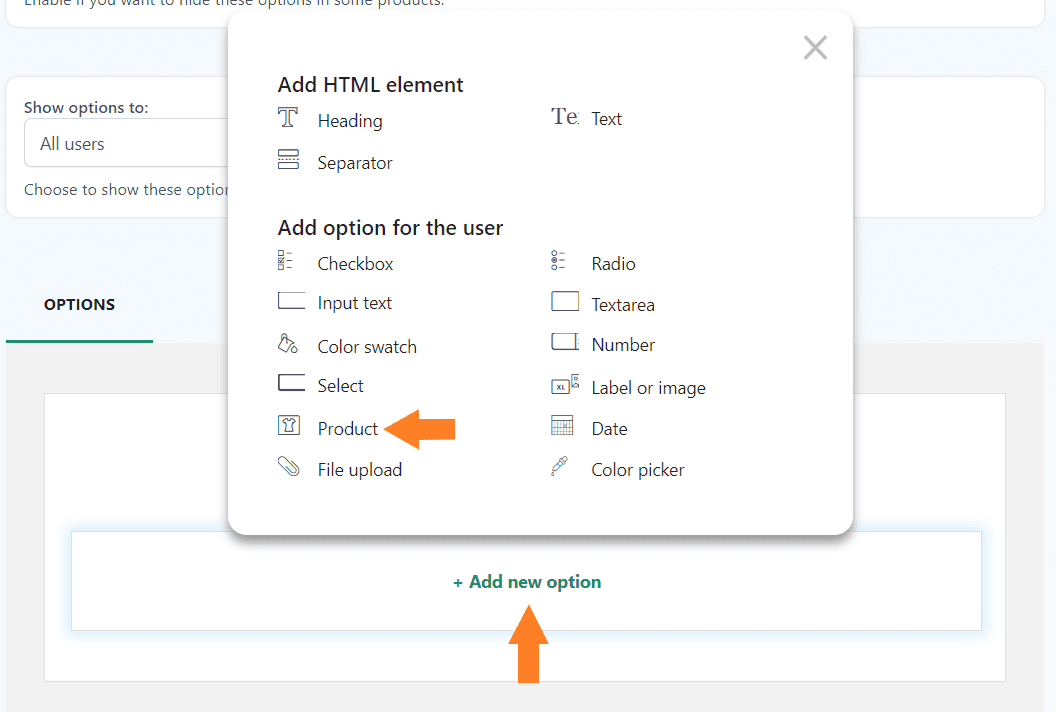Click the Heading element icon
The image size is (1056, 712).
[288, 118]
